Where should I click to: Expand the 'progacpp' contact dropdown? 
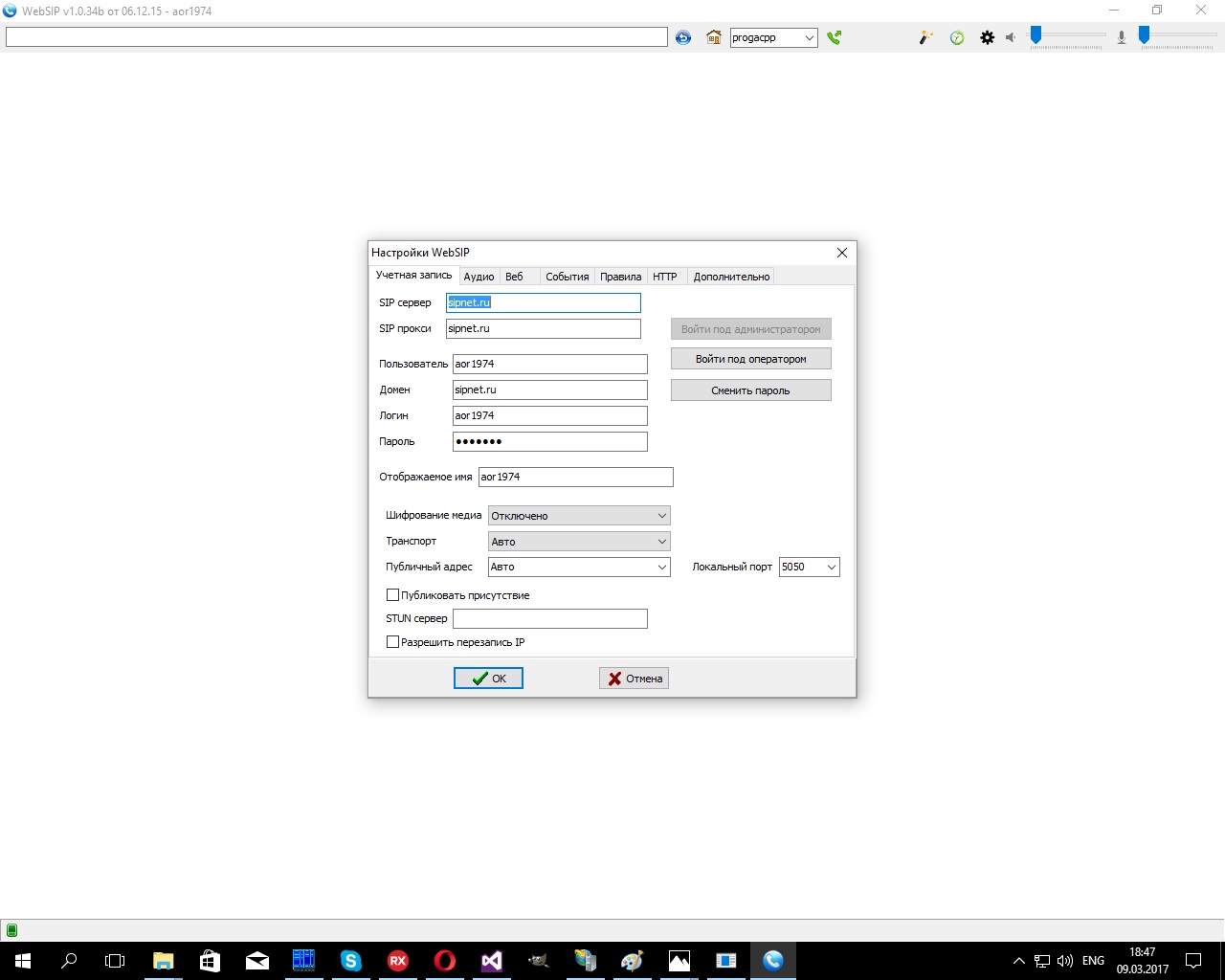coord(809,38)
